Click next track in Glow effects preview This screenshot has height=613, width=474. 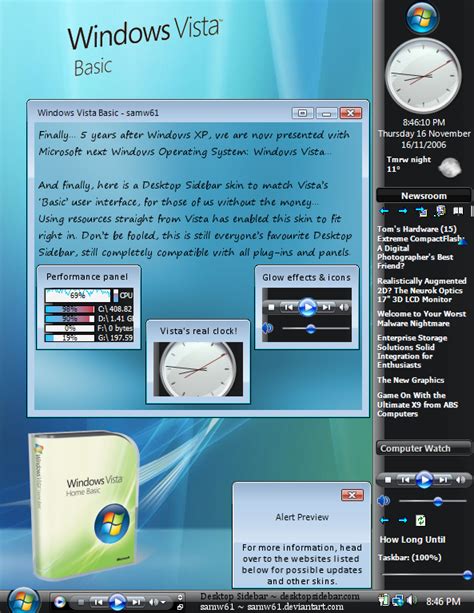(x=326, y=307)
